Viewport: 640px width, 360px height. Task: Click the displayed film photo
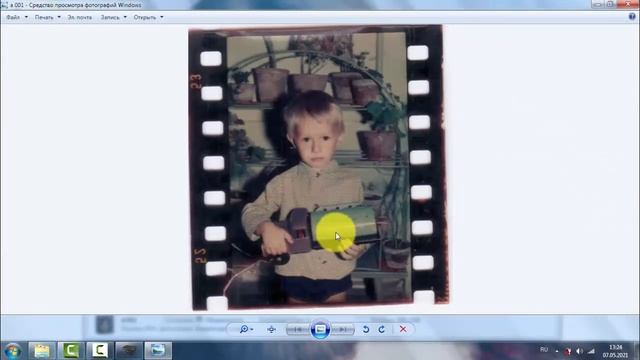pyautogui.click(x=320, y=167)
